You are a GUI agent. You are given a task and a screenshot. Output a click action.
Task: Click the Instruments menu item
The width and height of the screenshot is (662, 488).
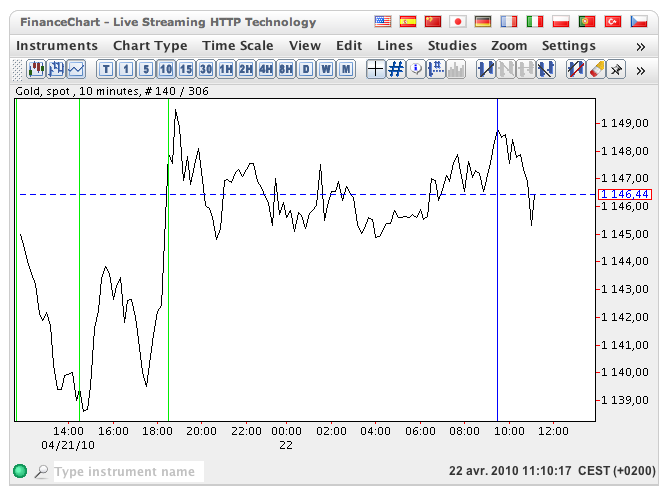pos(57,46)
